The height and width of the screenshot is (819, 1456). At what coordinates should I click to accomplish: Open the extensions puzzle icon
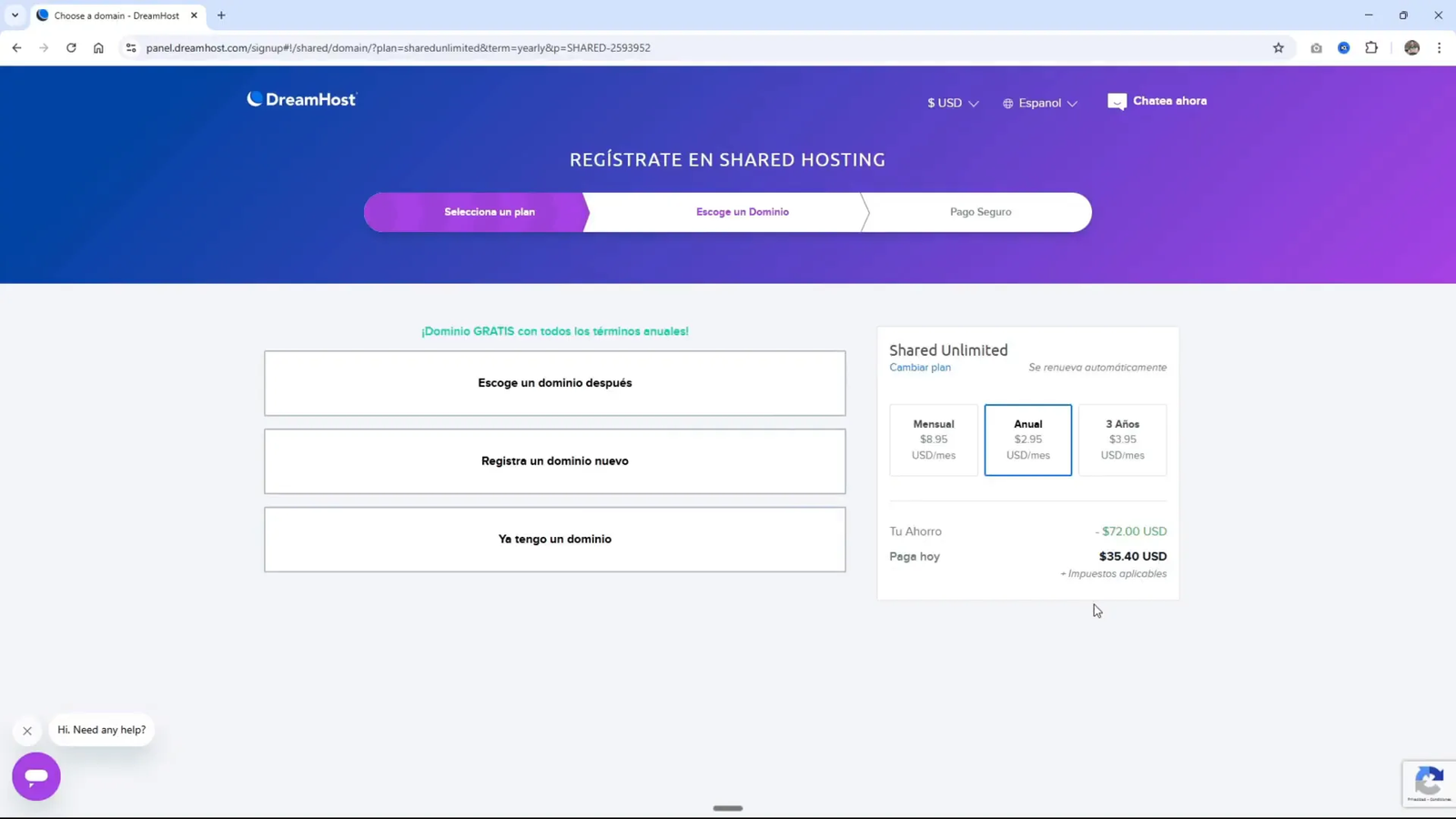pos(1371,47)
